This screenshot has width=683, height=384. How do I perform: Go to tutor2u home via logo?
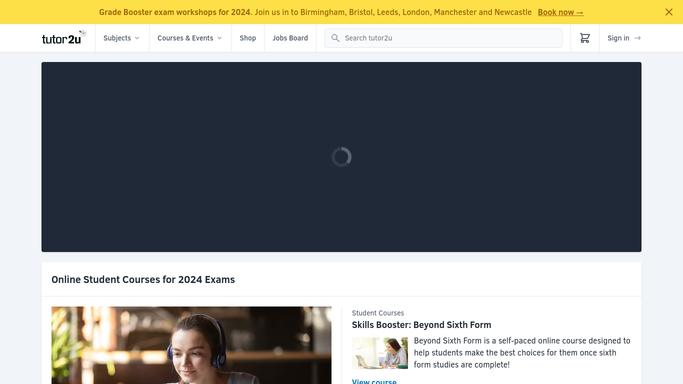pyautogui.click(x=64, y=38)
